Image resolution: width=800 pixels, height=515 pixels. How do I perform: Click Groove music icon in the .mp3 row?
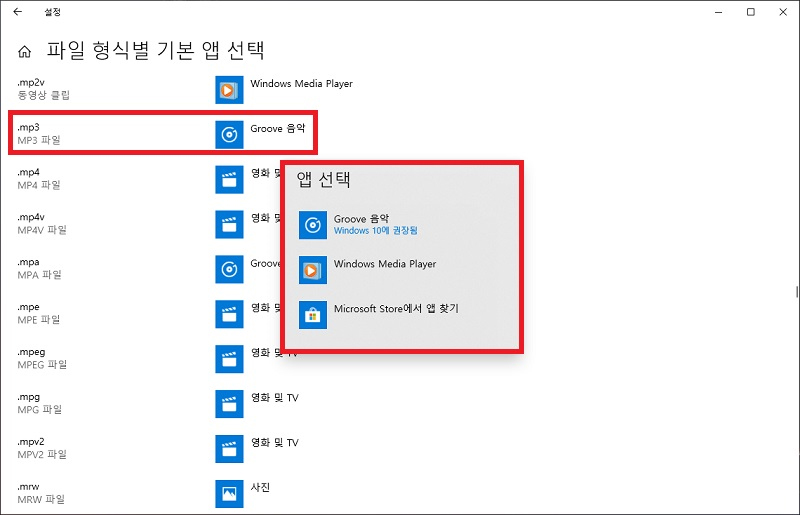tap(229, 135)
